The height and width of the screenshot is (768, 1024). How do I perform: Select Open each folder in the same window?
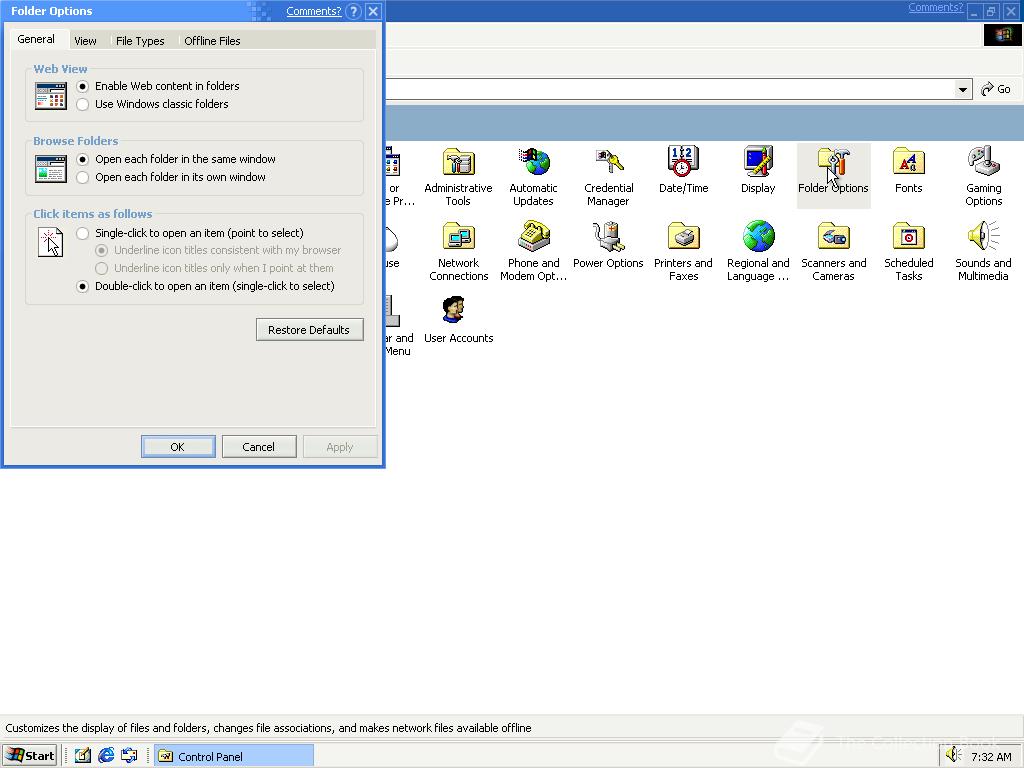tap(176, 159)
